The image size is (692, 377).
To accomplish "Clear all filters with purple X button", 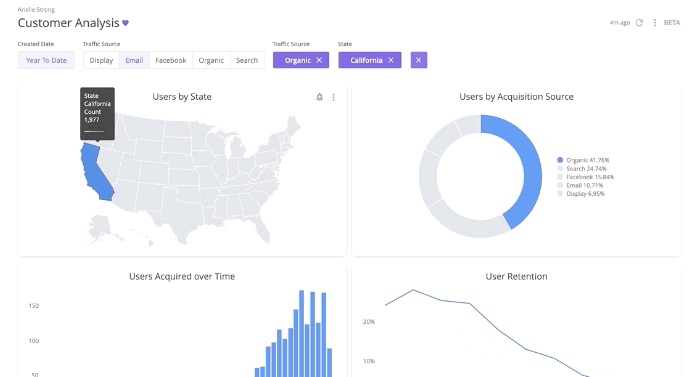I will pos(419,60).
